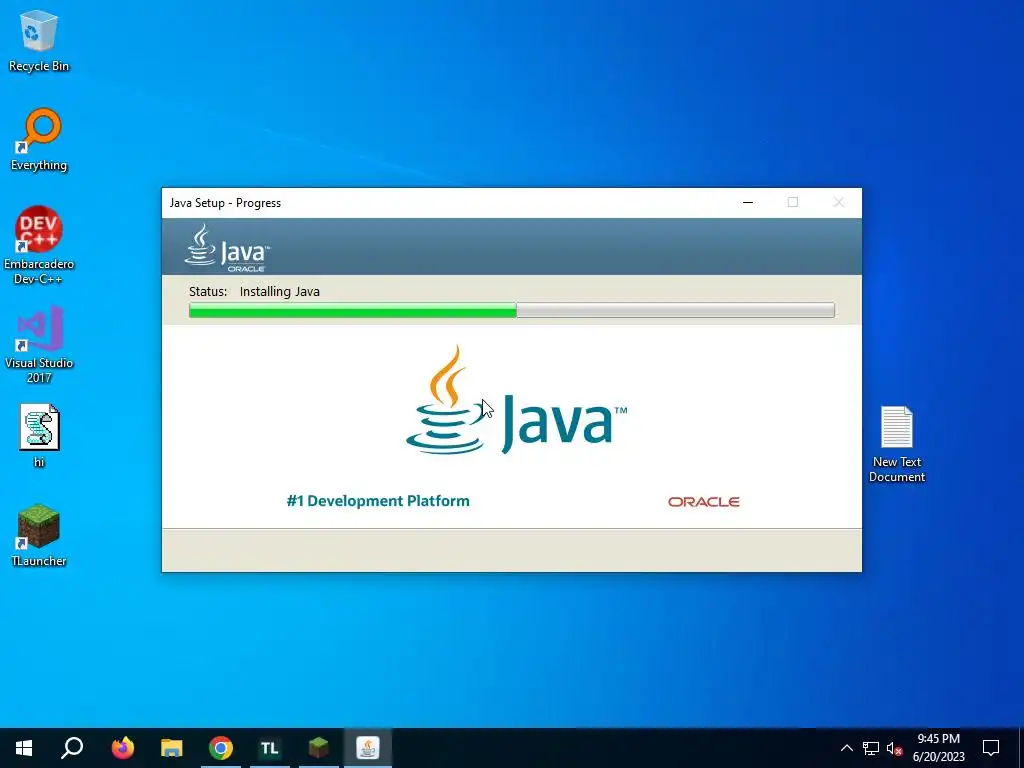Show hidden system tray icons
1024x768 pixels.
[846, 748]
